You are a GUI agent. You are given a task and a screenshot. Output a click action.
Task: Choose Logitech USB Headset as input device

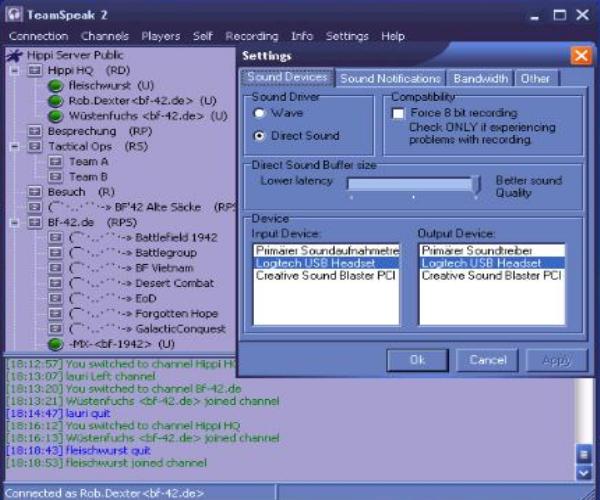tap(326, 263)
